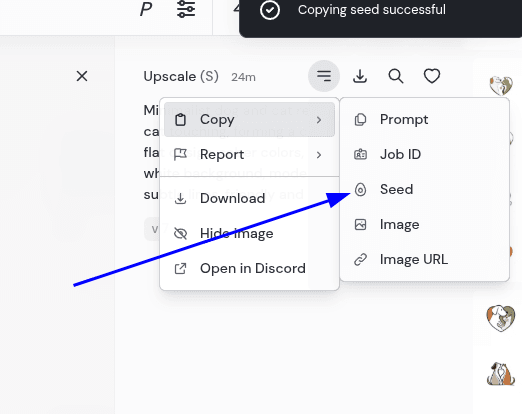Like the image with heart icon
The height and width of the screenshot is (414, 522).
point(432,76)
